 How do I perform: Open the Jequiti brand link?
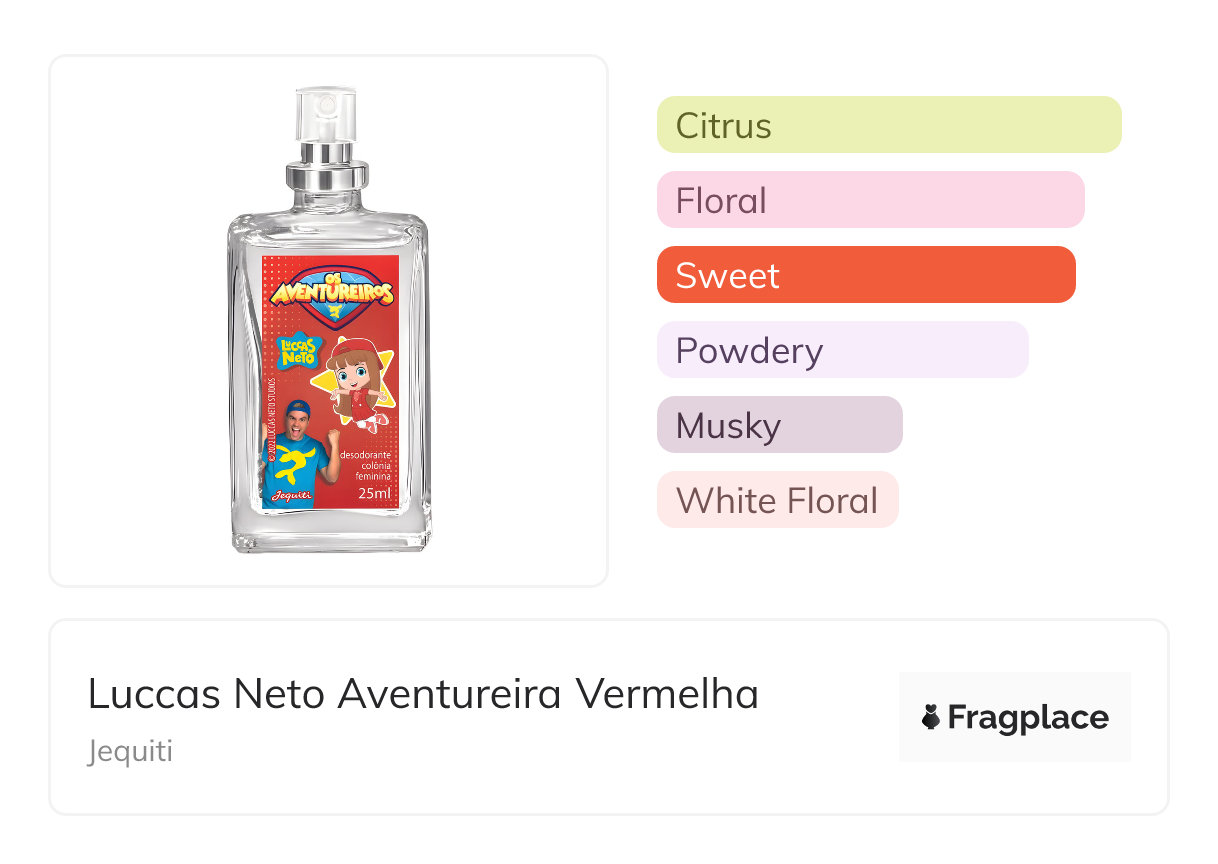coord(130,751)
